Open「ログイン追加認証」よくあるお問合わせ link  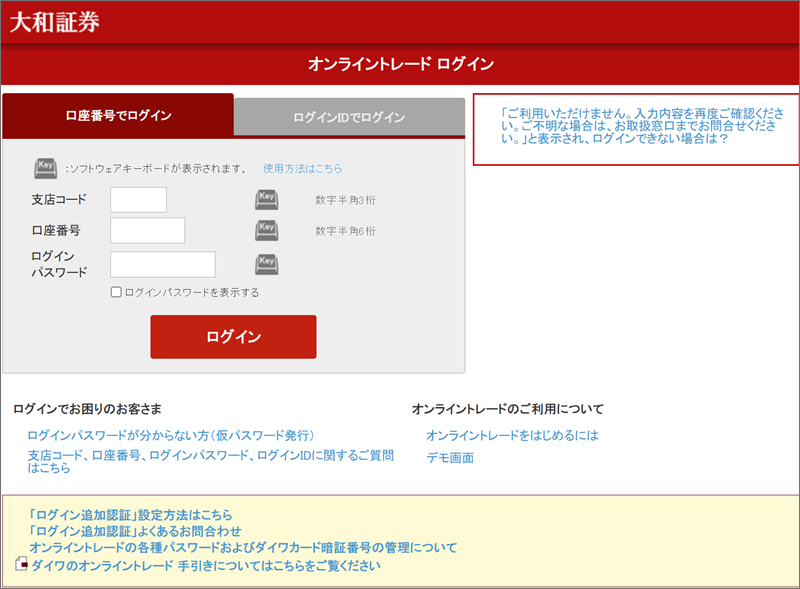[x=135, y=531]
